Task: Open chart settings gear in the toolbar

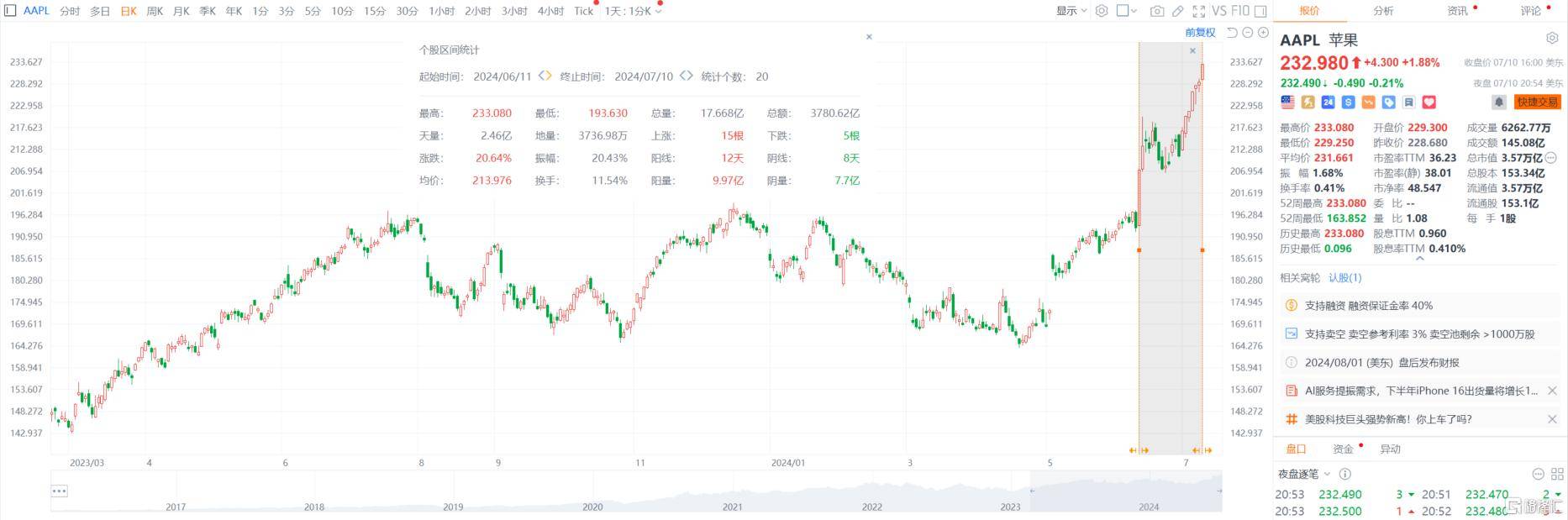Action: coord(1101,11)
